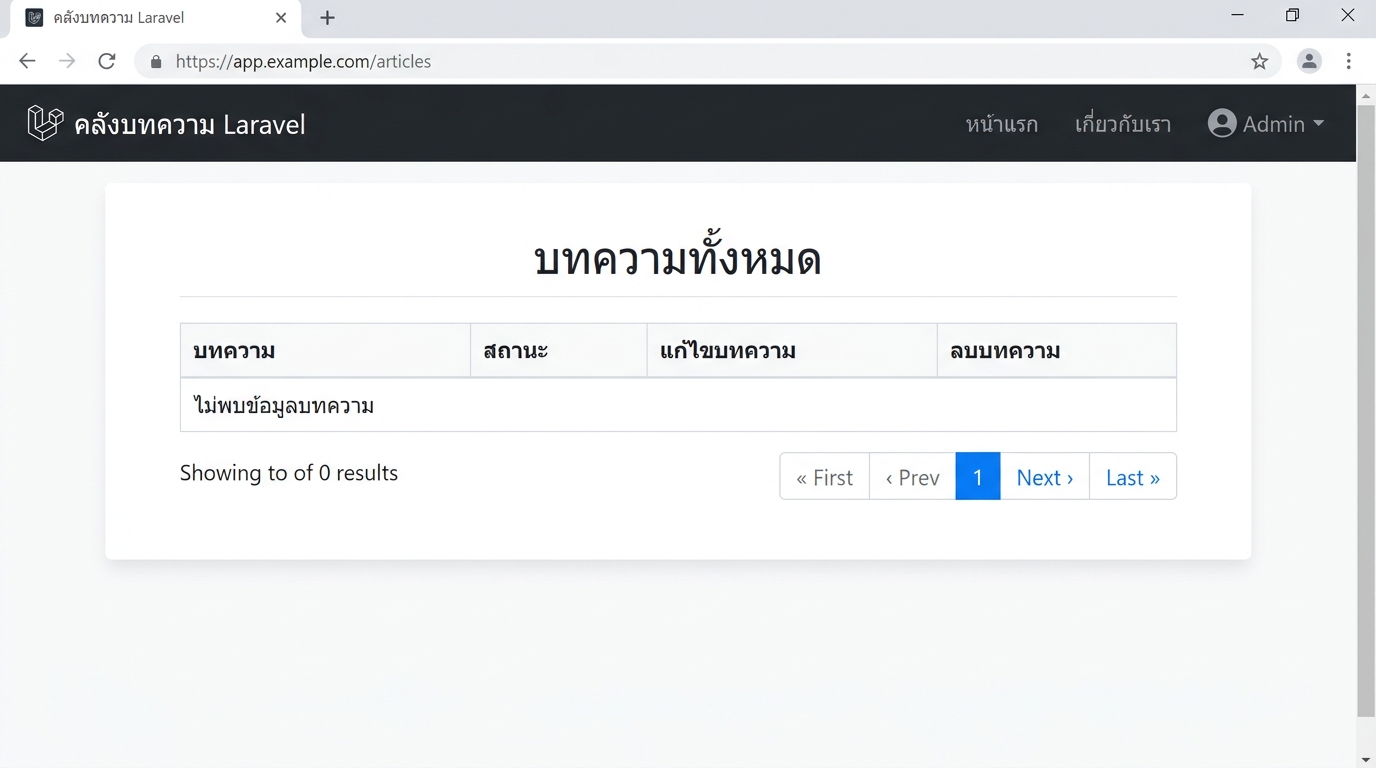The height and width of the screenshot is (768, 1376).
Task: Open the เกี่ยวกับเรา navigation link
Action: (1123, 124)
